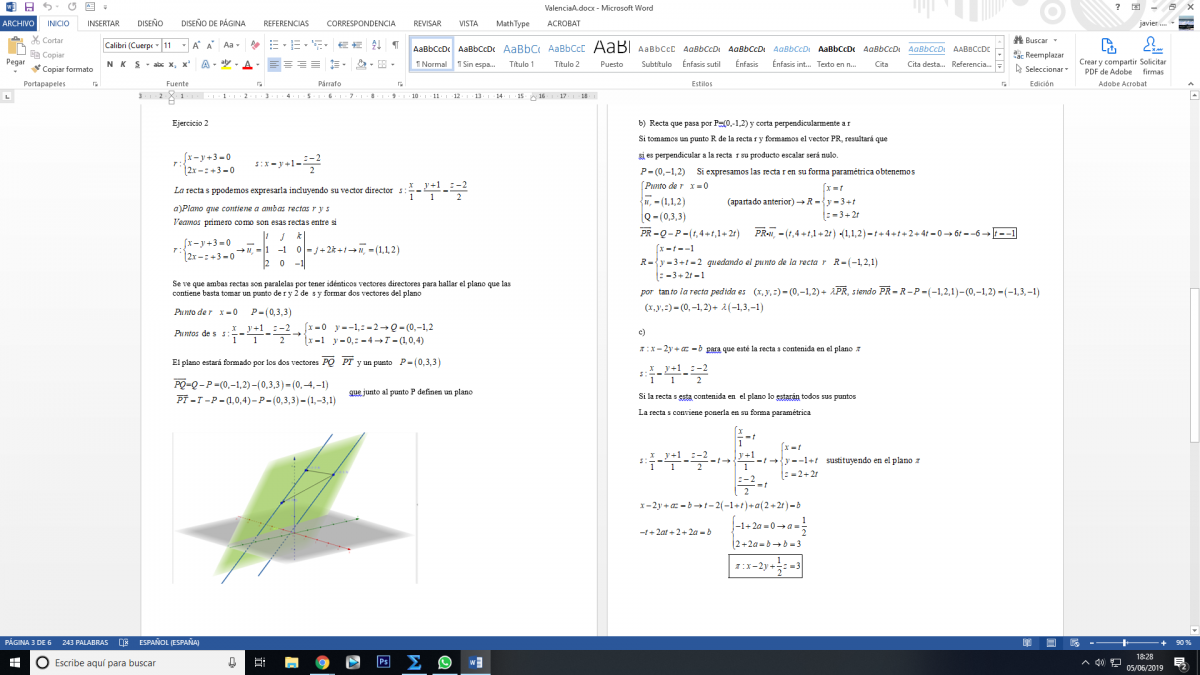Viewport: 1200px width, 675px height.
Task: Toggle bold (N) formatting
Action: tap(110, 65)
